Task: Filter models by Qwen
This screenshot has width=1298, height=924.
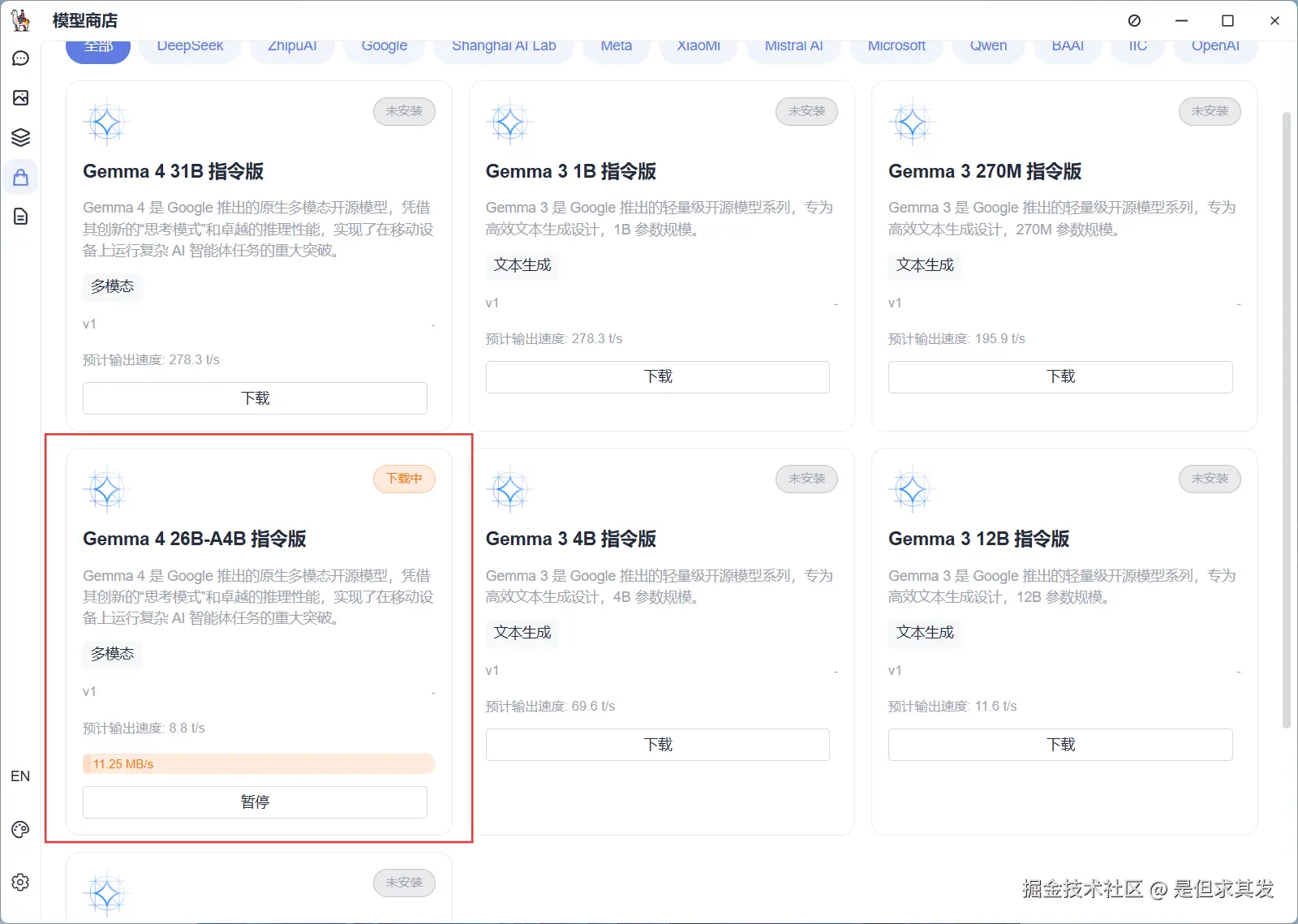Action: point(988,46)
